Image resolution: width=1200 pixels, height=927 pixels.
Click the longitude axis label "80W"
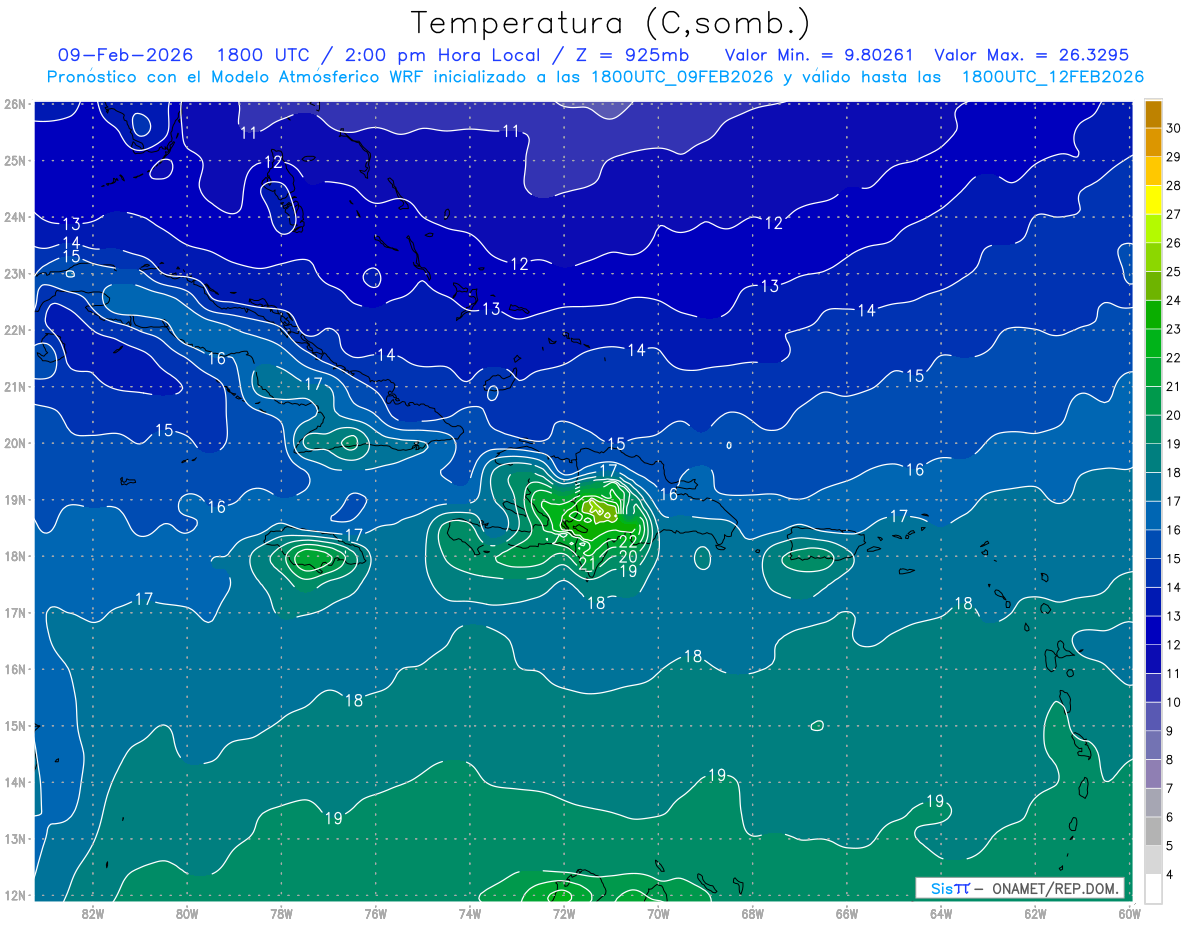pos(187,914)
